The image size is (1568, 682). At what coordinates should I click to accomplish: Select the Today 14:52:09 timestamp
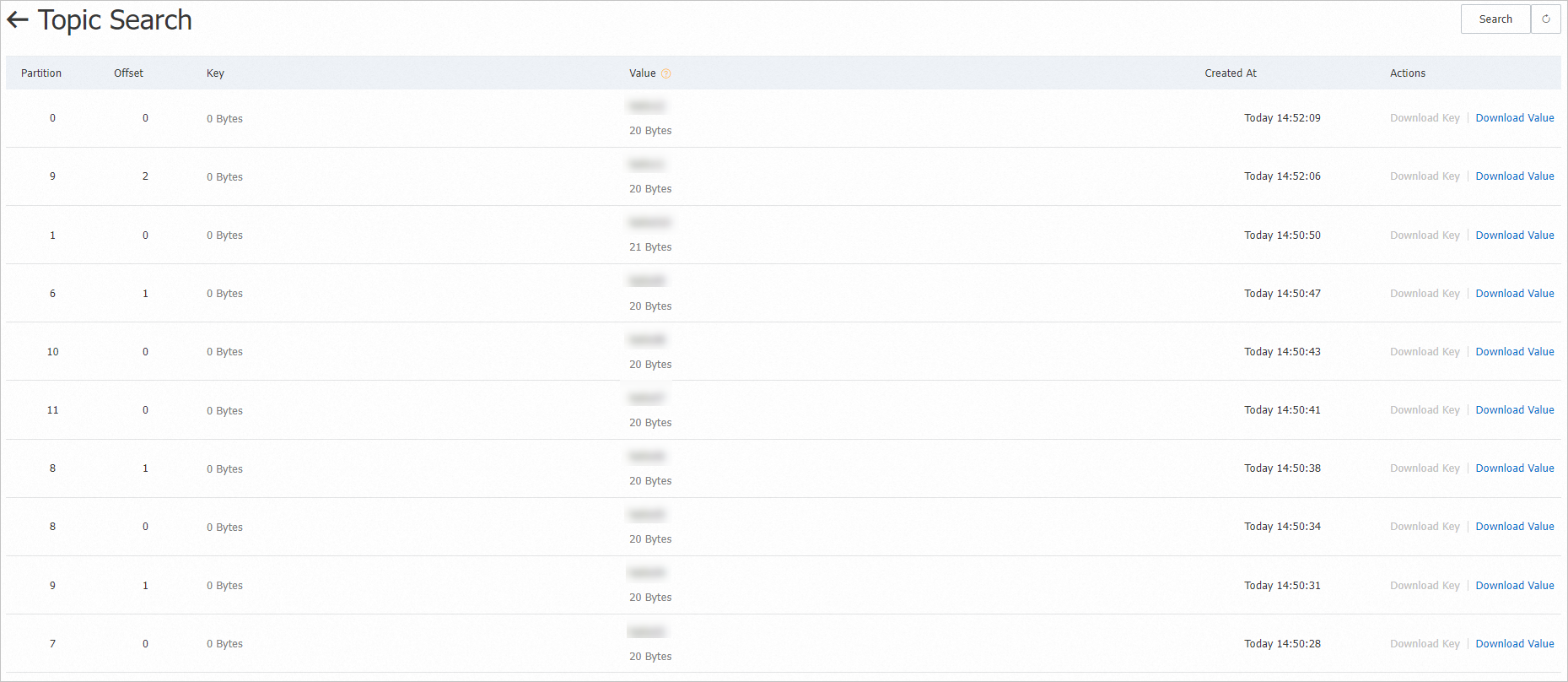[x=1282, y=118]
